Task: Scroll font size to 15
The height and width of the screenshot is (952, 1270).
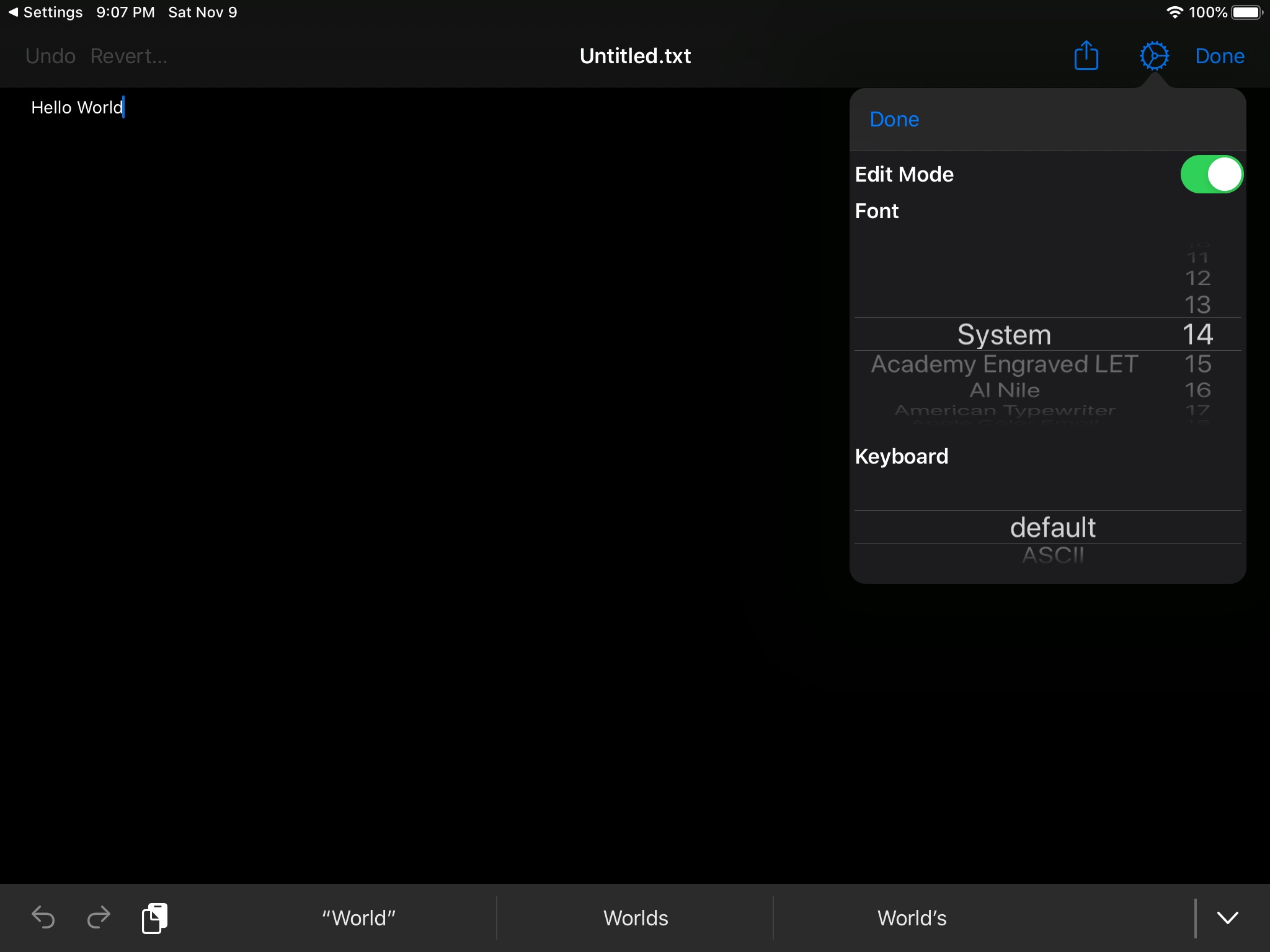Action: 1196,363
